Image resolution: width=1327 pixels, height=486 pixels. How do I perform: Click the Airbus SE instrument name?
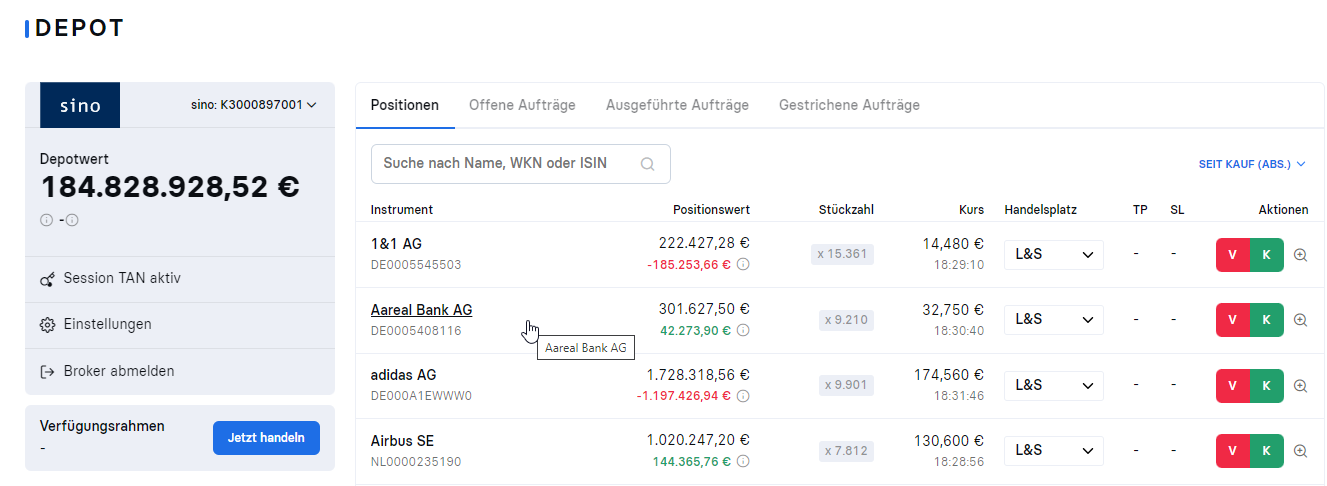click(402, 441)
